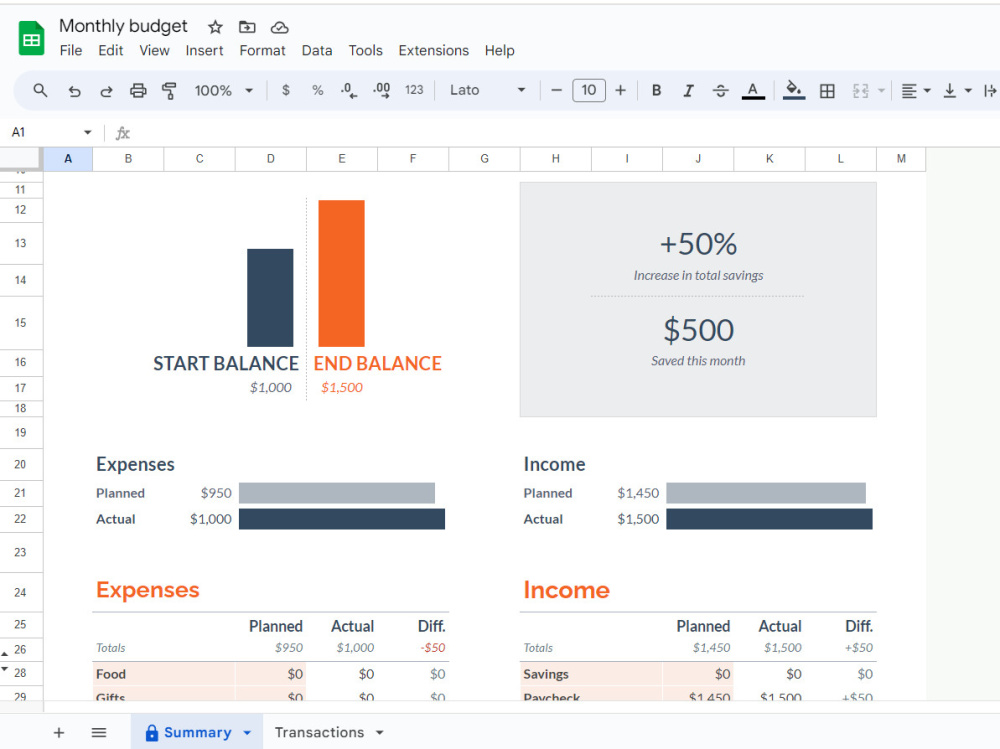Open Transactions tab dropdown arrow
Screen dimensions: 1000x749
point(379,733)
